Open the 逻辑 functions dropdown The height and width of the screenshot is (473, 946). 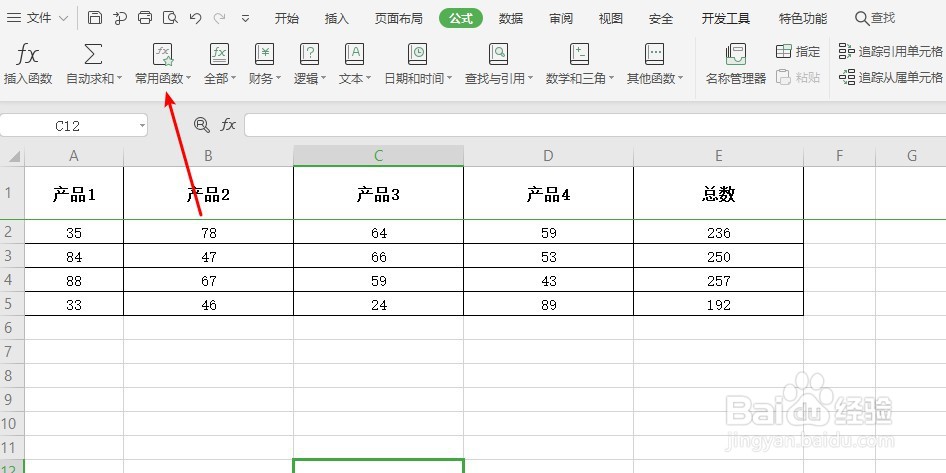pyautogui.click(x=310, y=64)
